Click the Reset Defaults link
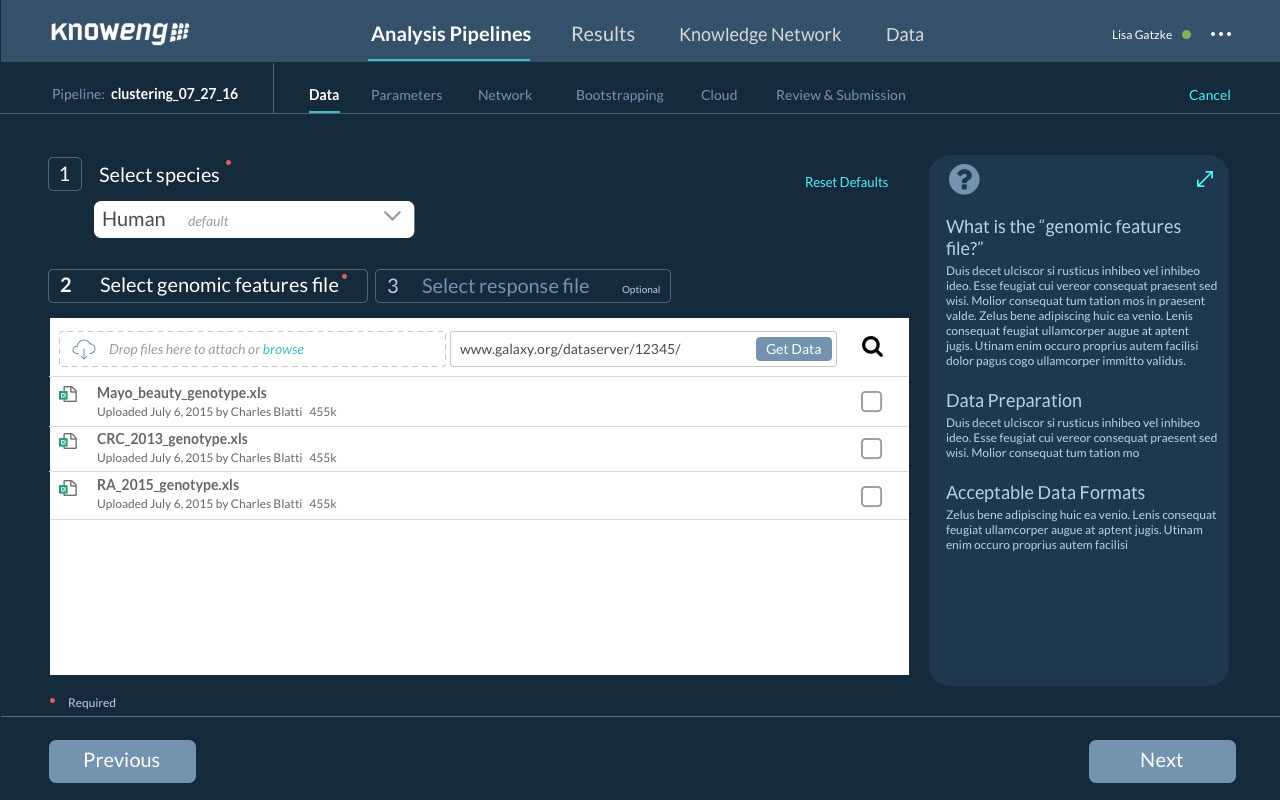This screenshot has width=1280, height=800. [846, 182]
